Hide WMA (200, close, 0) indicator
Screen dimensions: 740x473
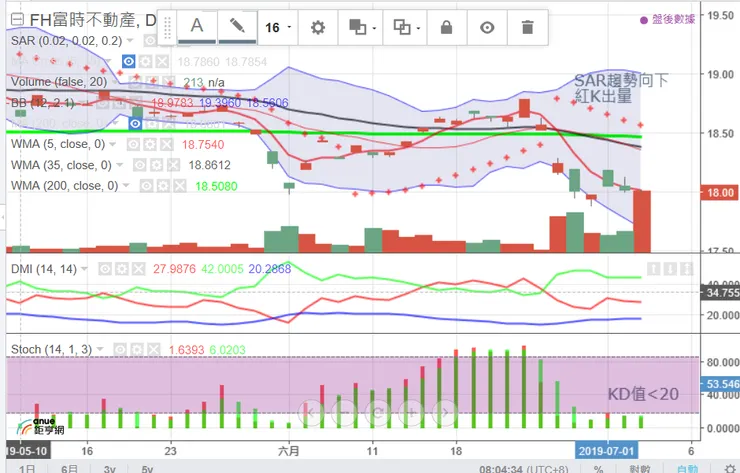tap(146, 186)
